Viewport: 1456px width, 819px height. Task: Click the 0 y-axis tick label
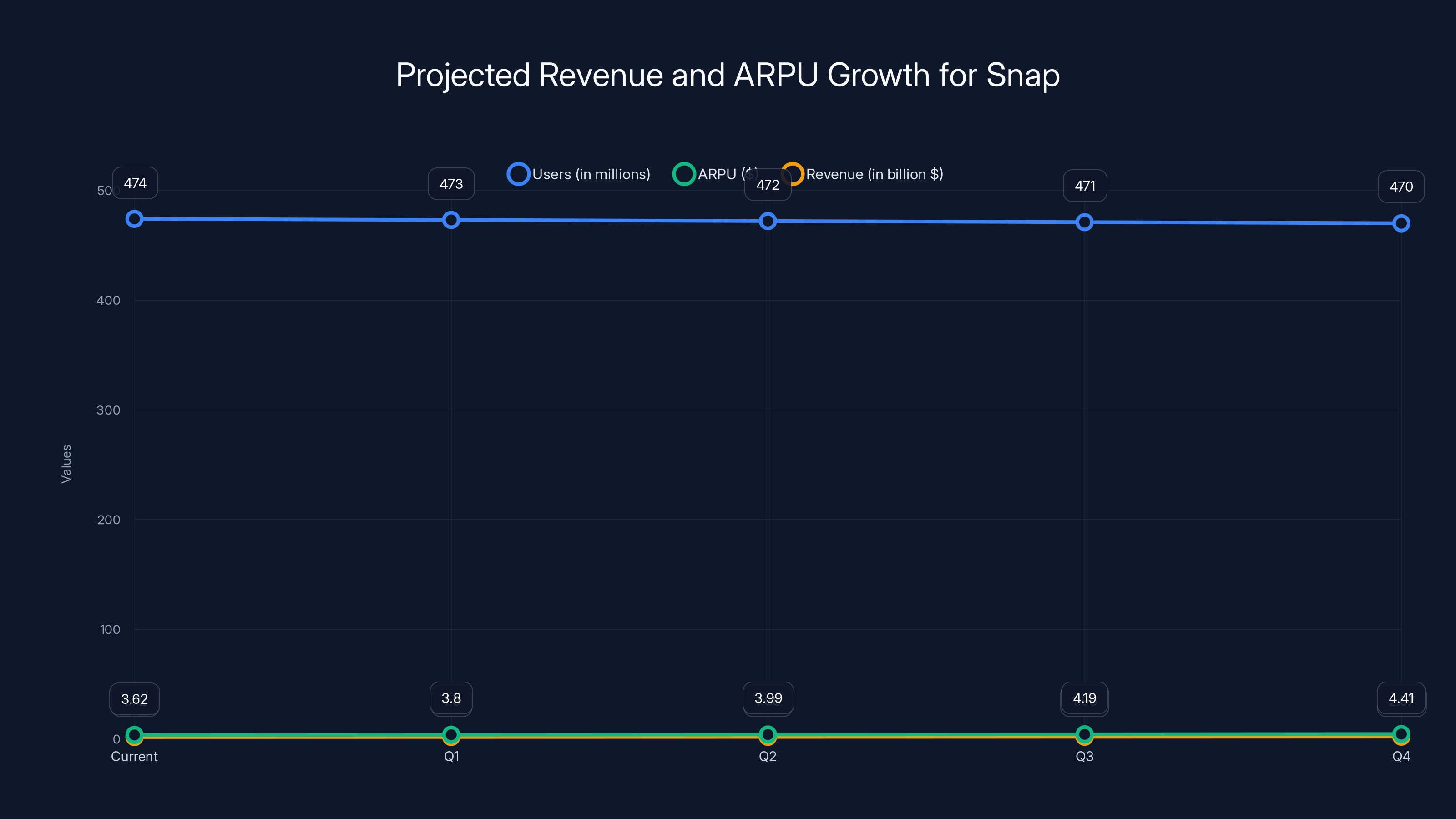pos(116,739)
